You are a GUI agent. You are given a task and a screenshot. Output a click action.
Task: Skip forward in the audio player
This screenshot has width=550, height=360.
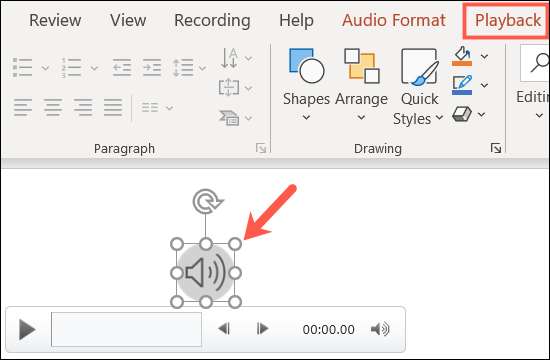point(262,329)
